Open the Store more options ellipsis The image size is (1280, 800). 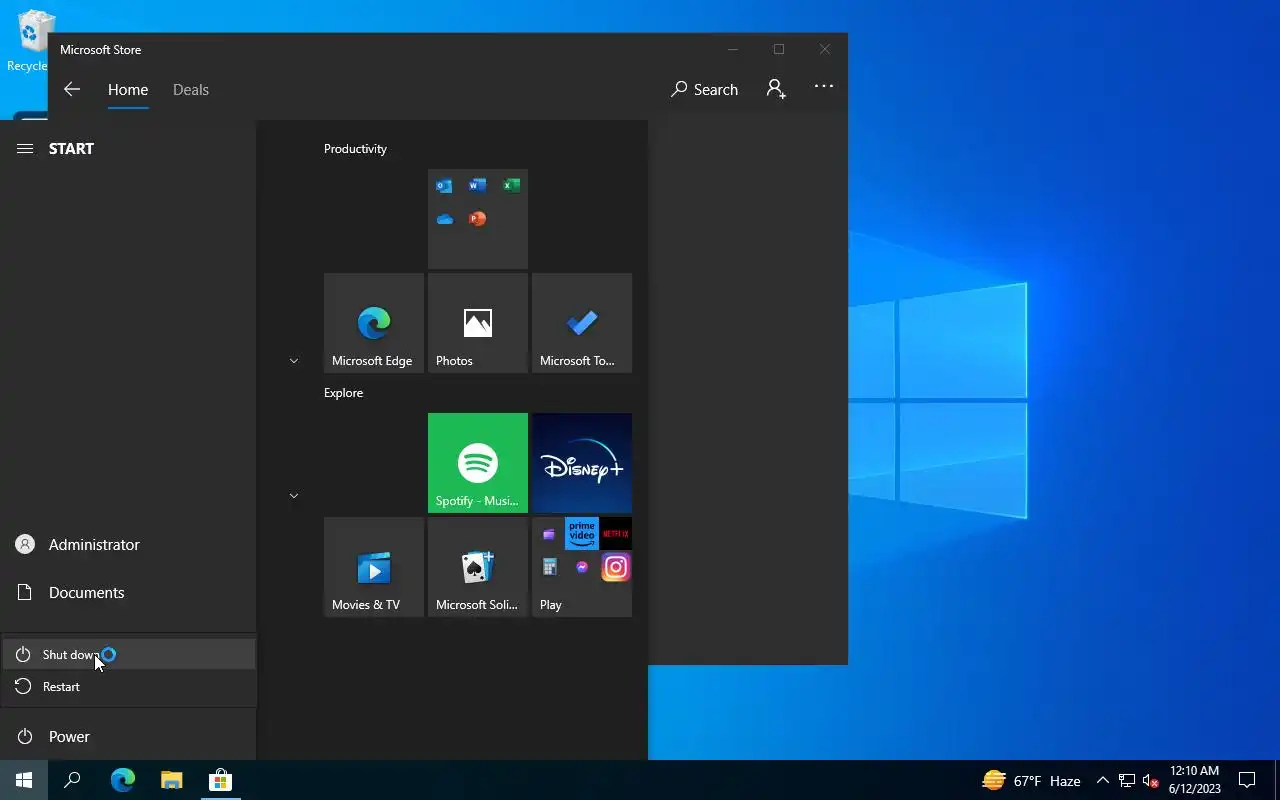pyautogui.click(x=823, y=87)
